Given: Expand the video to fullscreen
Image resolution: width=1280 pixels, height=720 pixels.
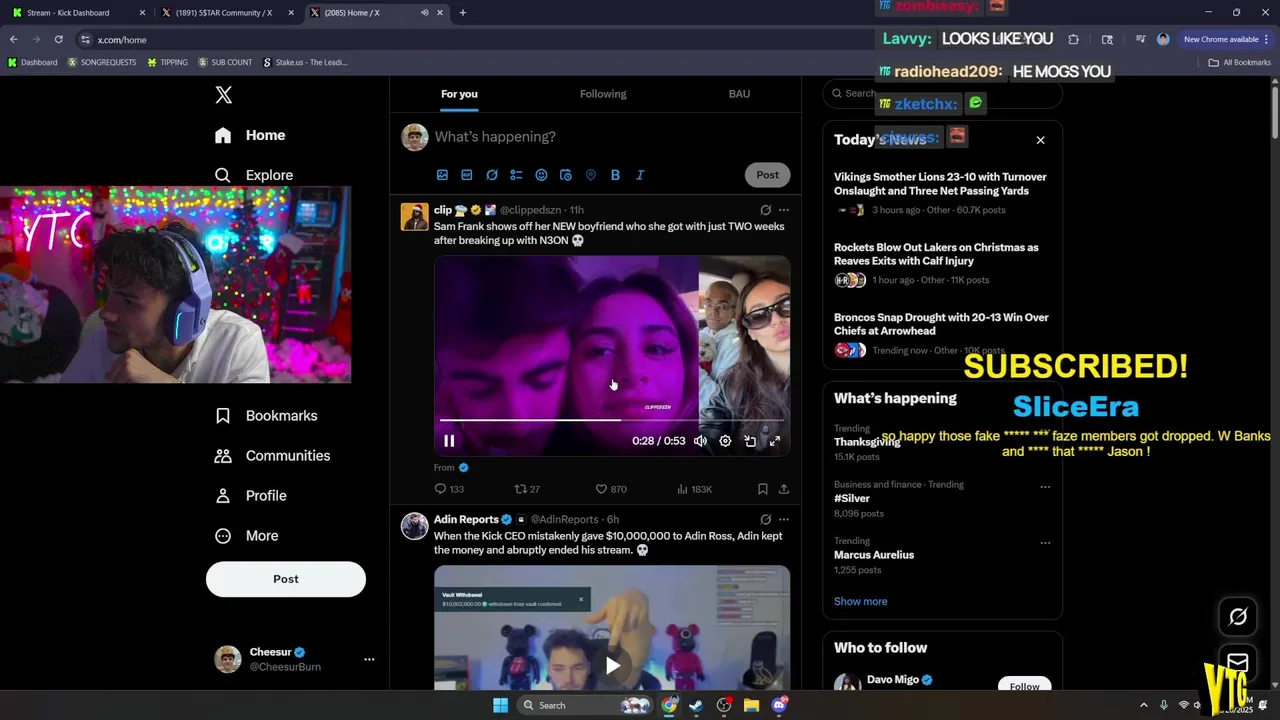Looking at the screenshot, I should [x=775, y=441].
